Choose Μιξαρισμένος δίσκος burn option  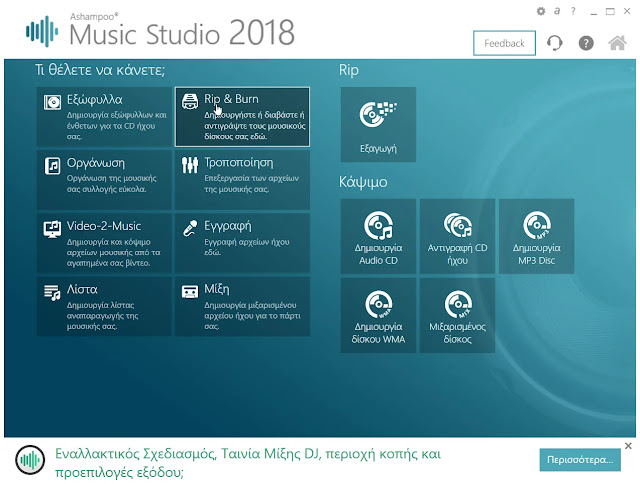pos(458,315)
